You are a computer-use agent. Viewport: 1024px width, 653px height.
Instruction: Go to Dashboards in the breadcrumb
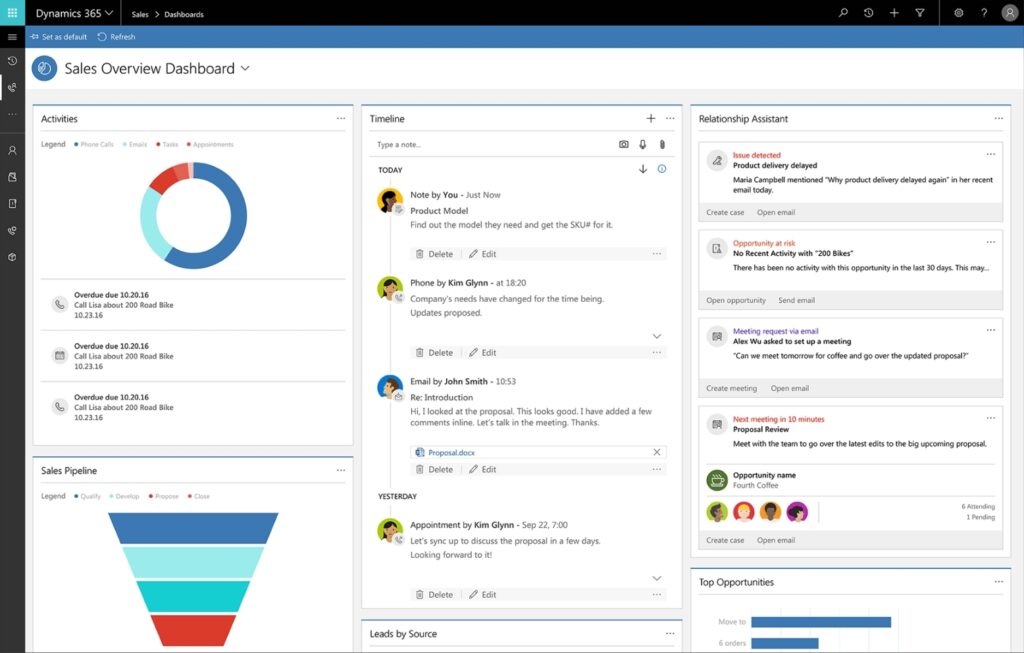184,14
